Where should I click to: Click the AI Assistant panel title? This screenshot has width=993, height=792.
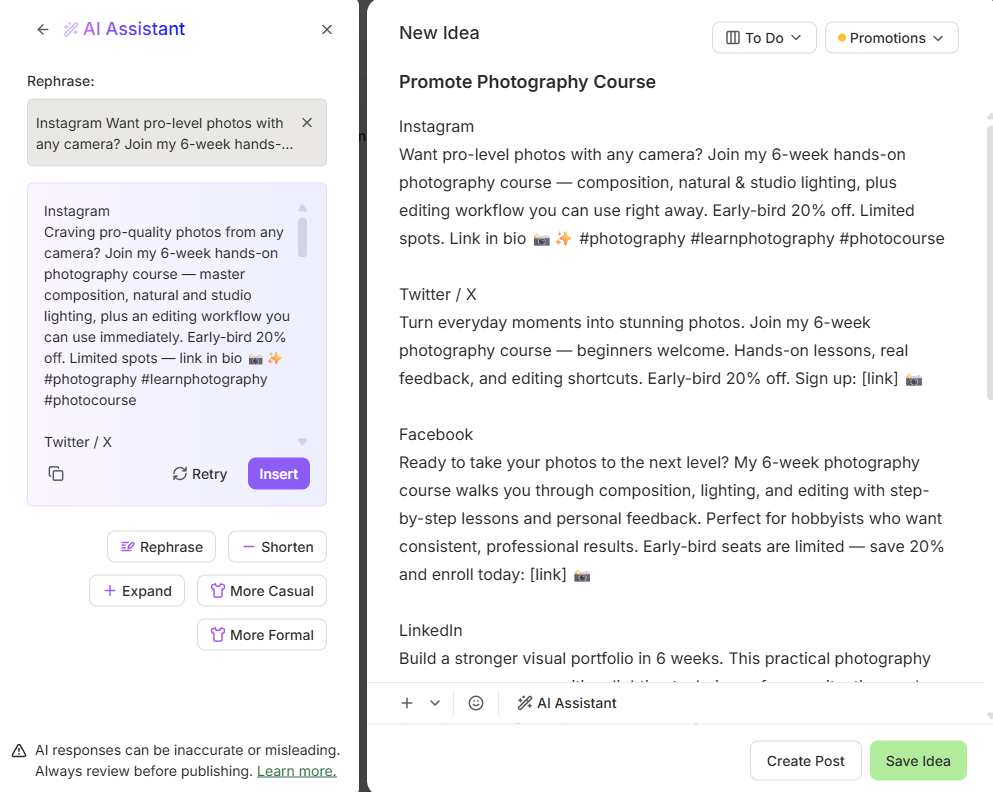tap(134, 29)
